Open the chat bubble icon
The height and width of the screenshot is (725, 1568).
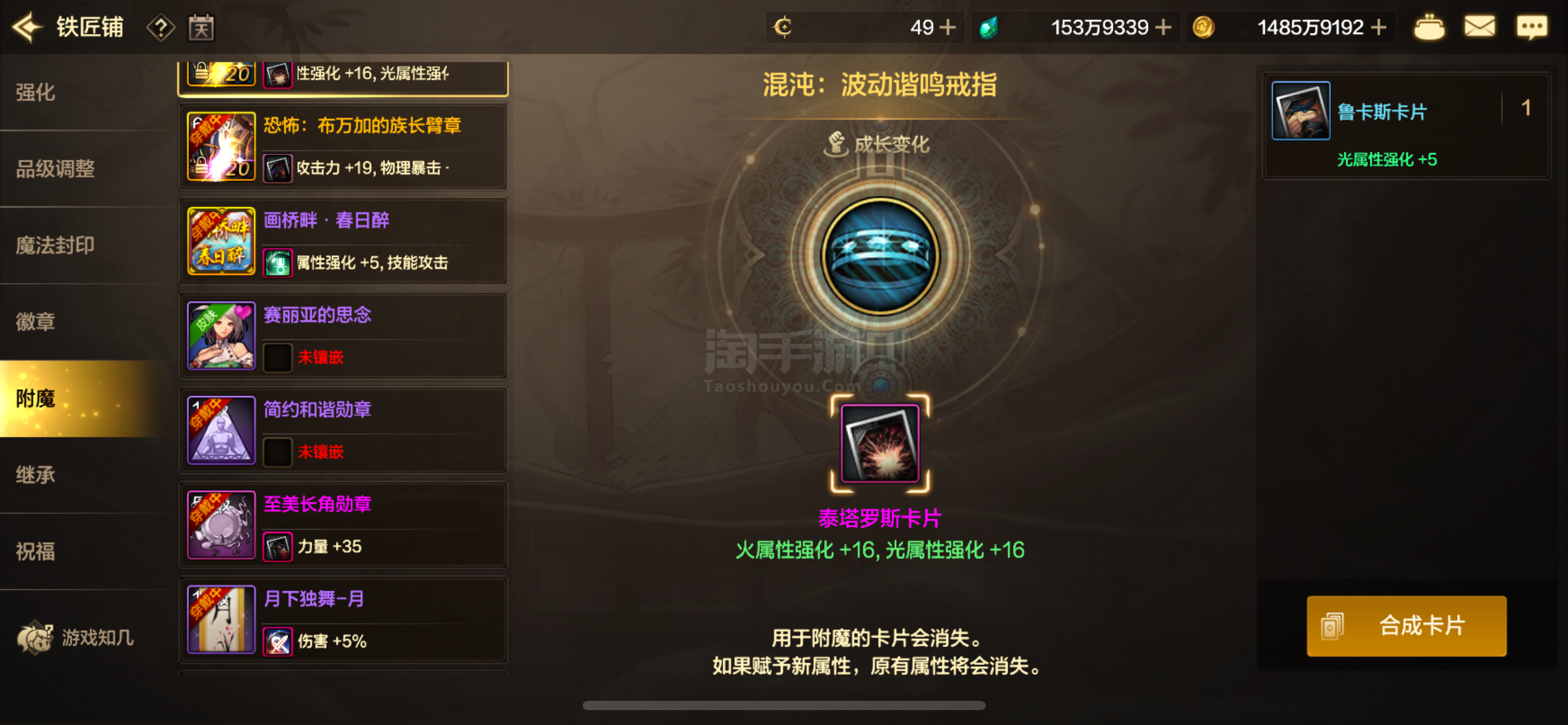[1531, 27]
